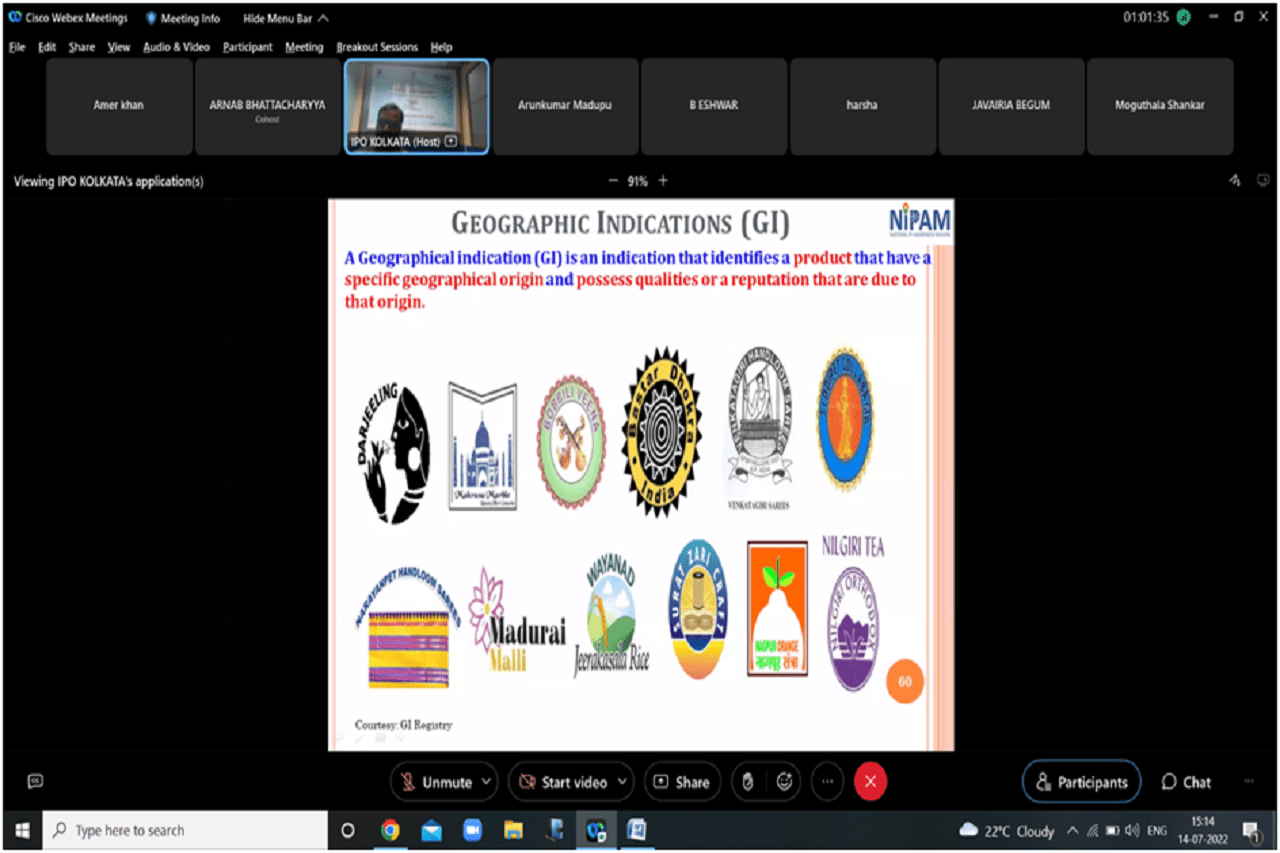1280x853 pixels.
Task: Open Google Chrome from the taskbar
Action: click(x=390, y=830)
